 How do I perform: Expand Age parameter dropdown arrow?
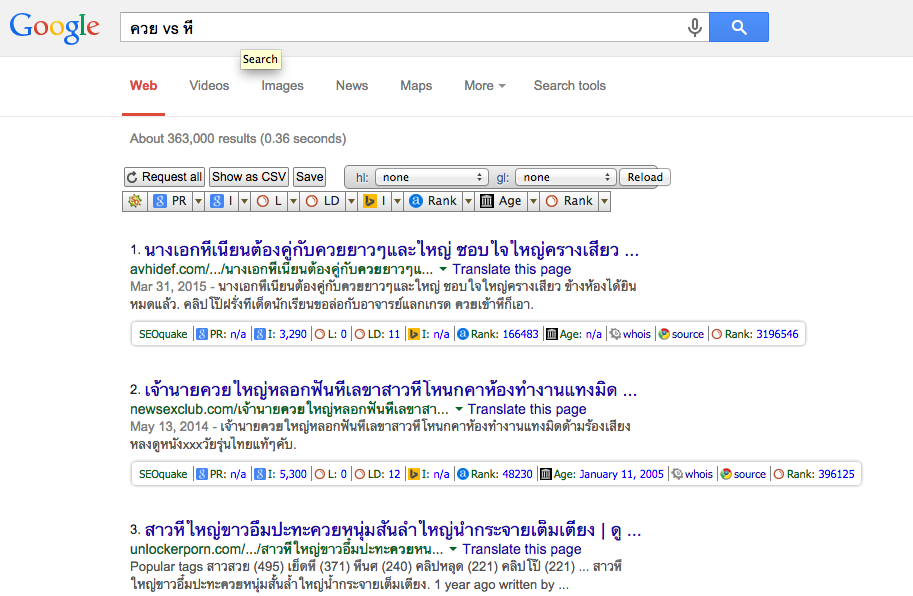pos(533,201)
